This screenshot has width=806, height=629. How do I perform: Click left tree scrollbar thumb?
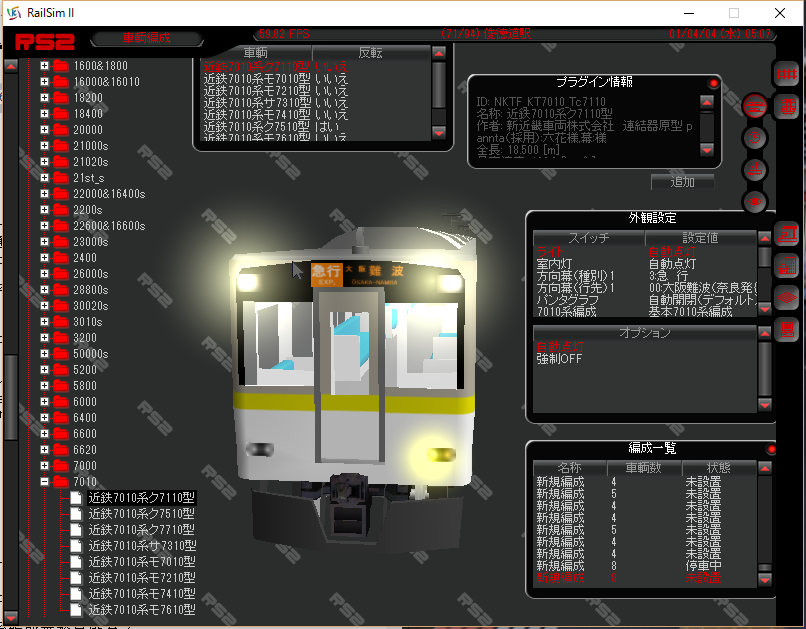pyautogui.click(x=11, y=397)
